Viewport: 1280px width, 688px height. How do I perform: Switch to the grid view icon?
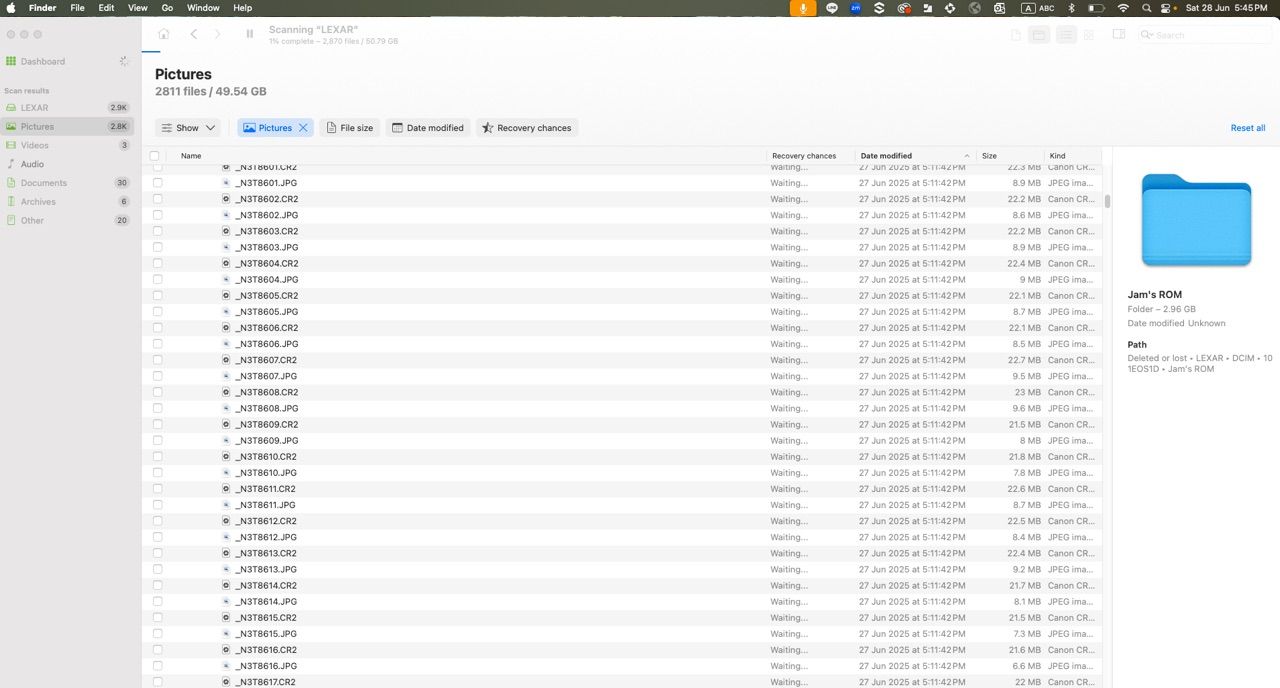click(1089, 35)
